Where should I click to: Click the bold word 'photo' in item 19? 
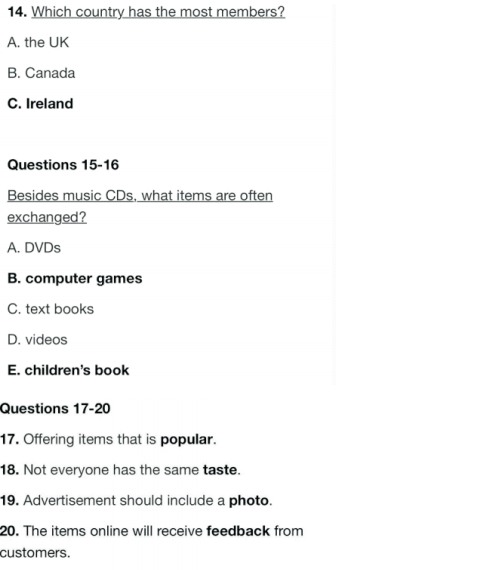pos(249,500)
